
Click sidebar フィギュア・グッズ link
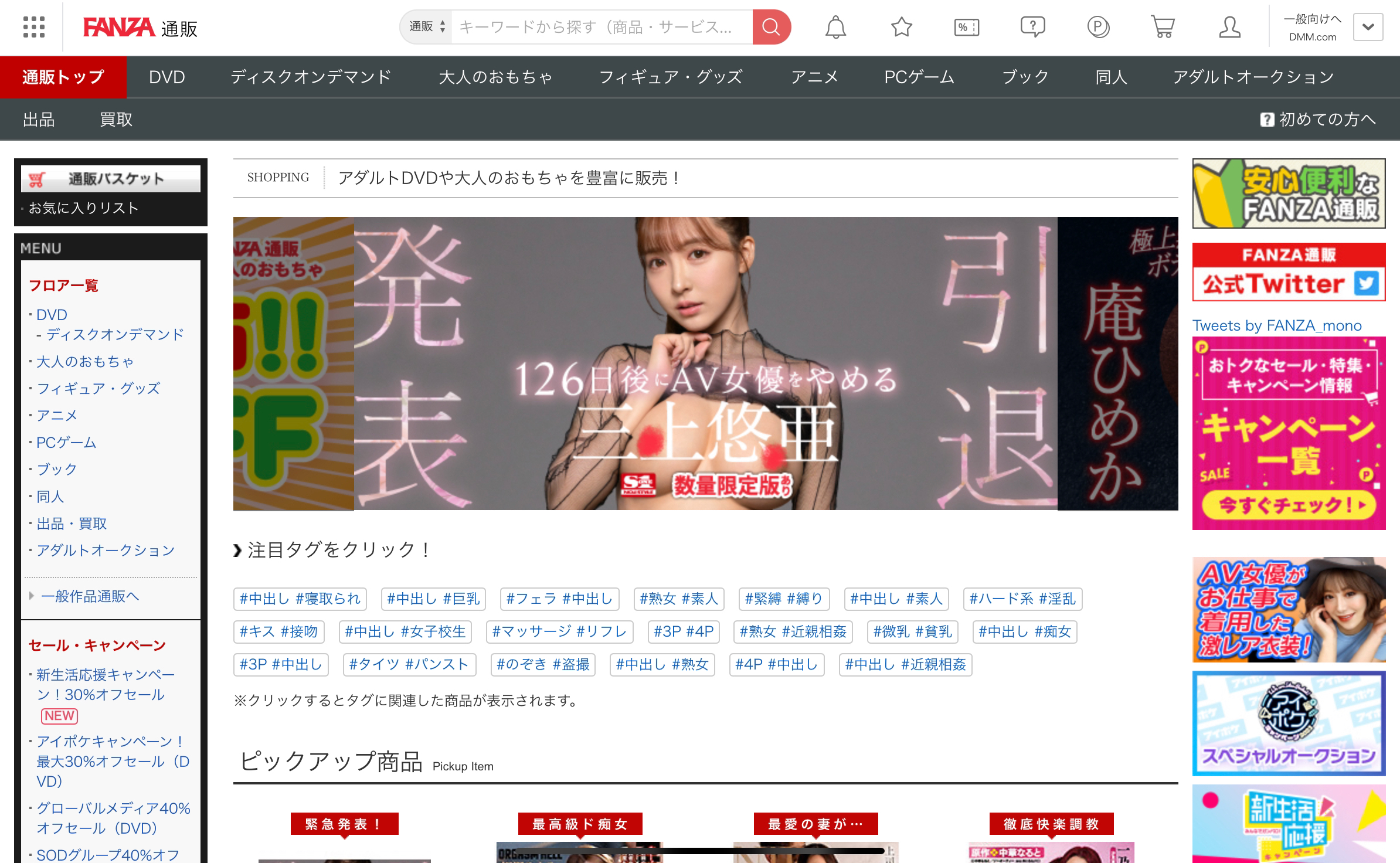[98, 388]
